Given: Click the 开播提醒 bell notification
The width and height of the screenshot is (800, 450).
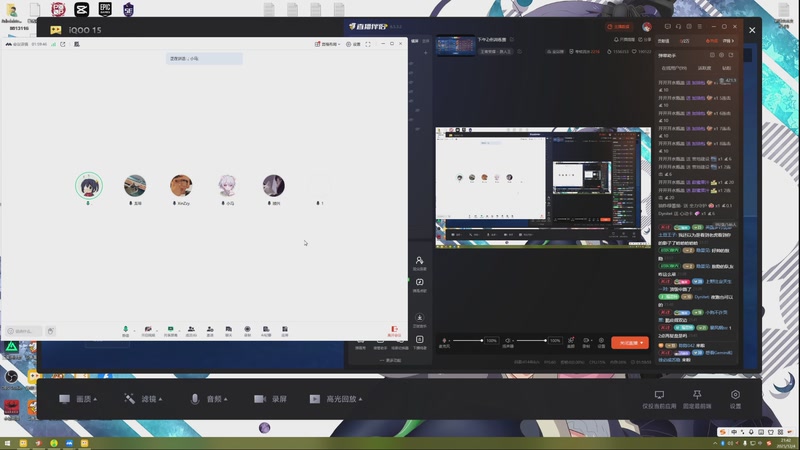Looking at the screenshot, I should [624, 39].
